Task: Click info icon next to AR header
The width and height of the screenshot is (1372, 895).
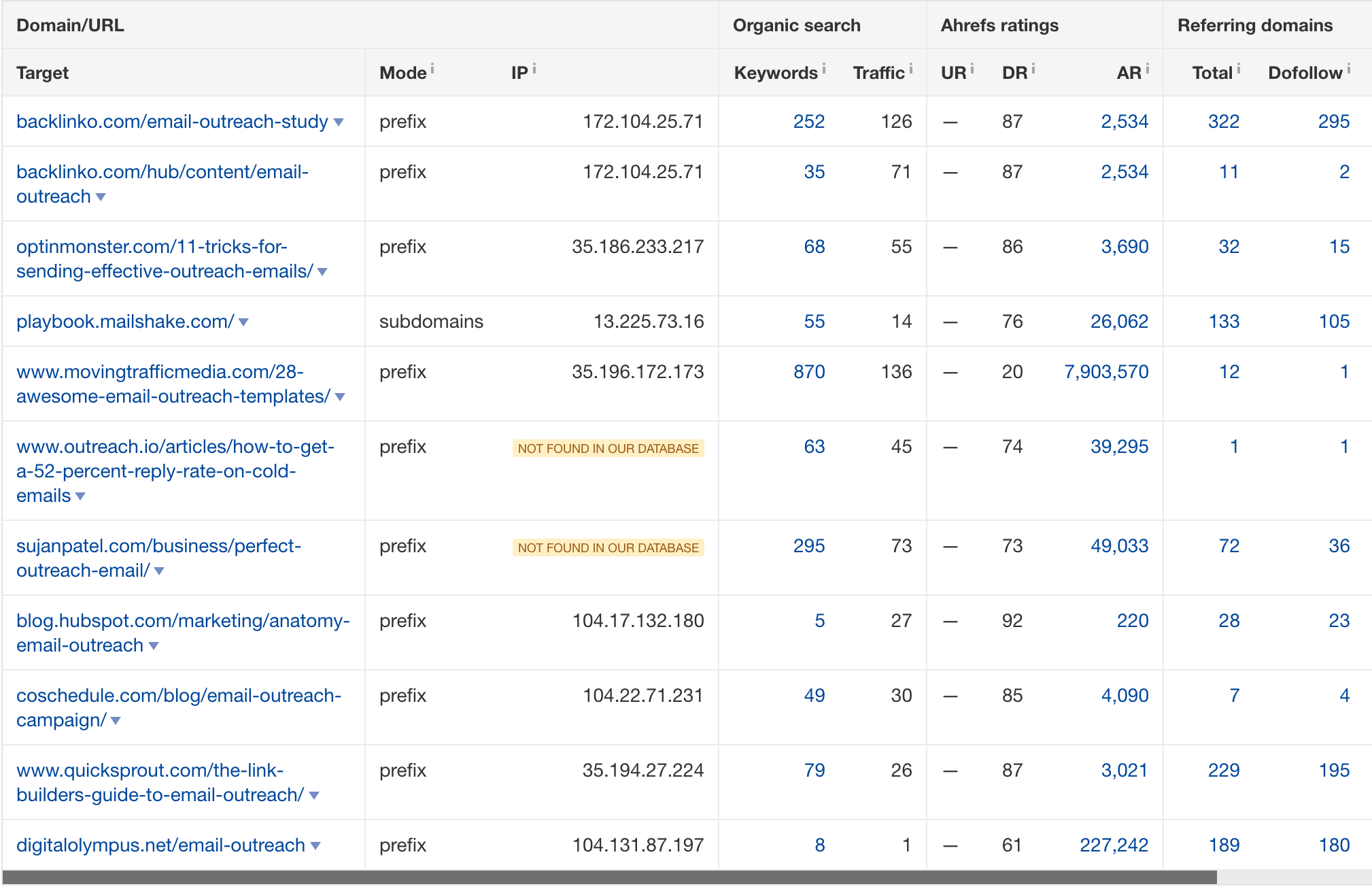Action: point(1147,69)
